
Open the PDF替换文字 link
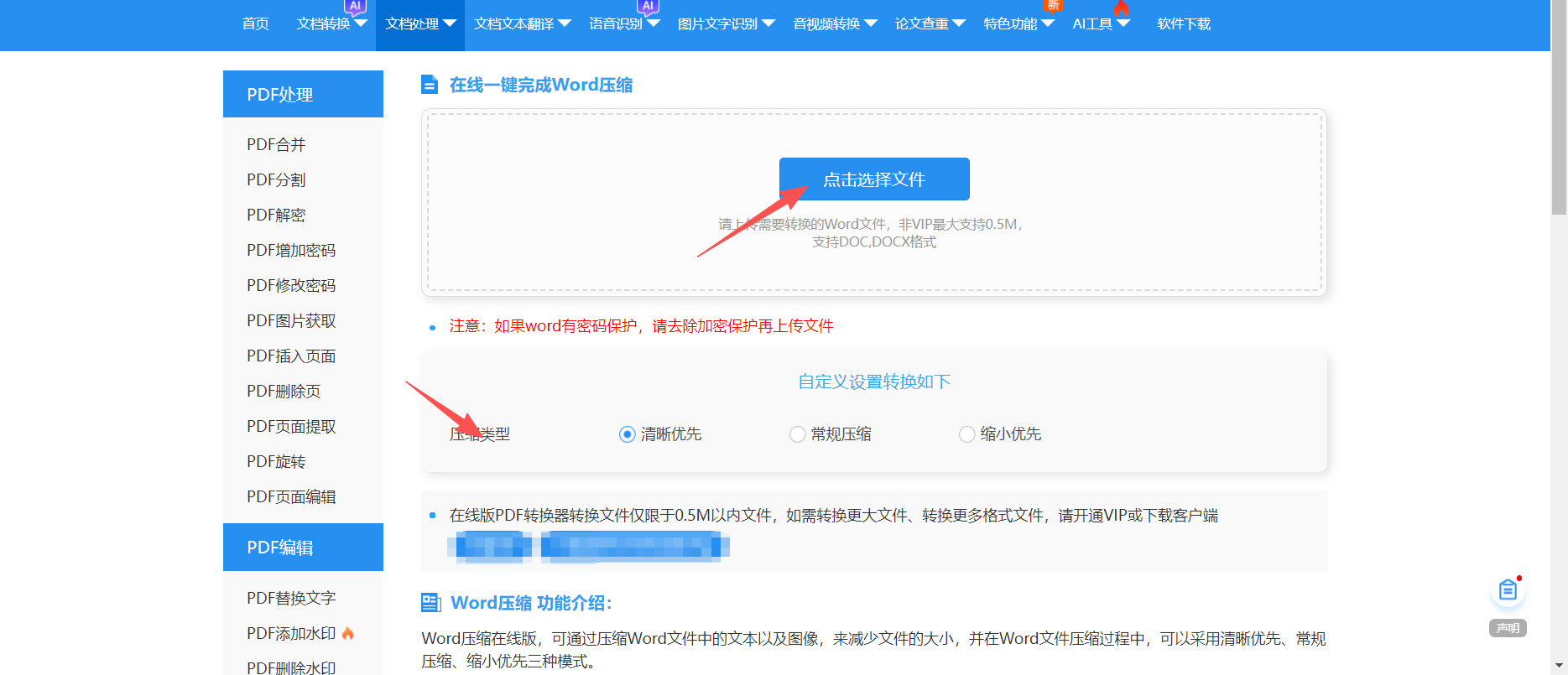click(291, 598)
